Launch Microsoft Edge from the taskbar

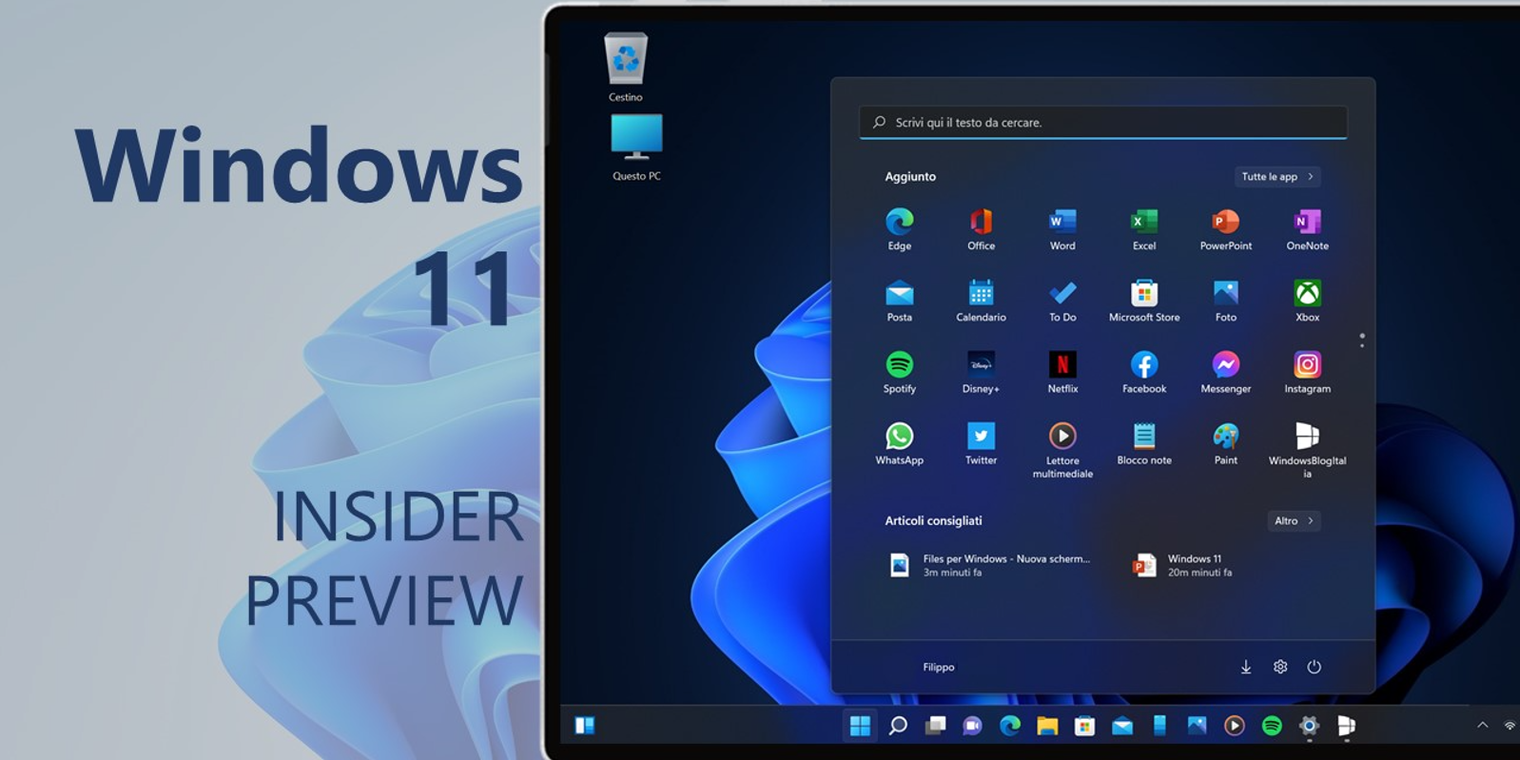click(x=1010, y=727)
